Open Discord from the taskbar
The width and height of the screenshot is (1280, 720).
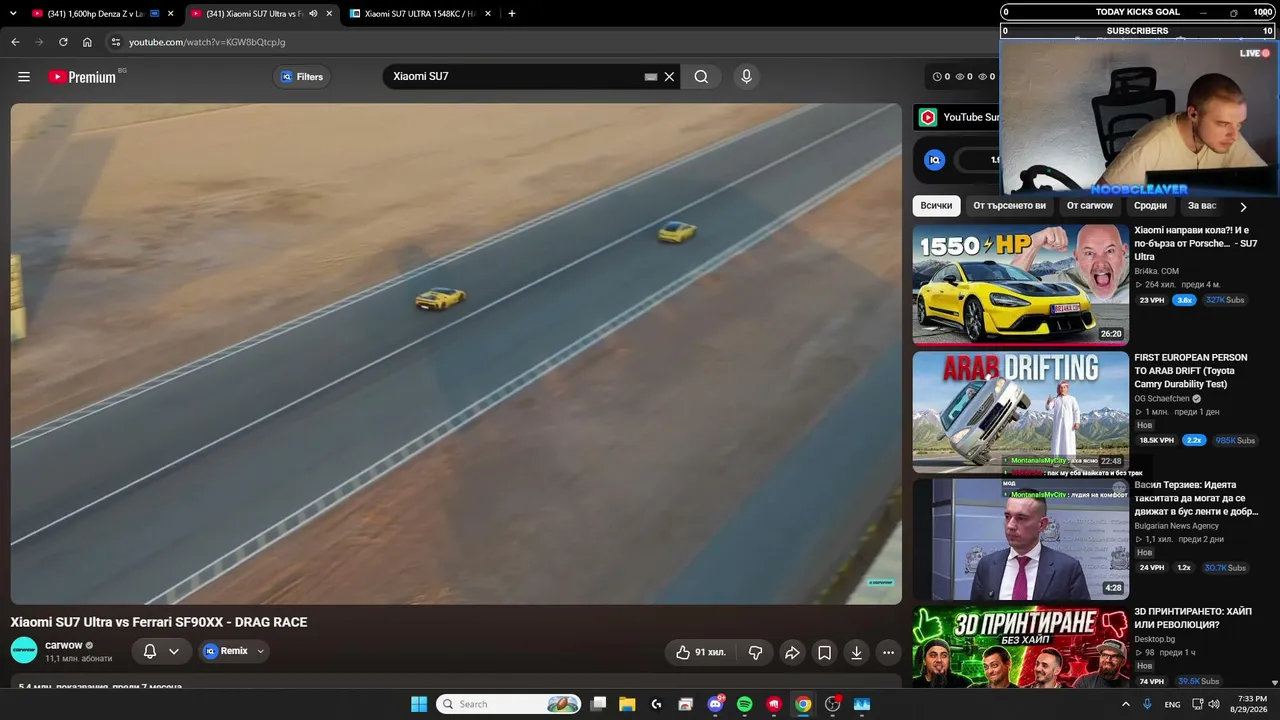(715, 704)
